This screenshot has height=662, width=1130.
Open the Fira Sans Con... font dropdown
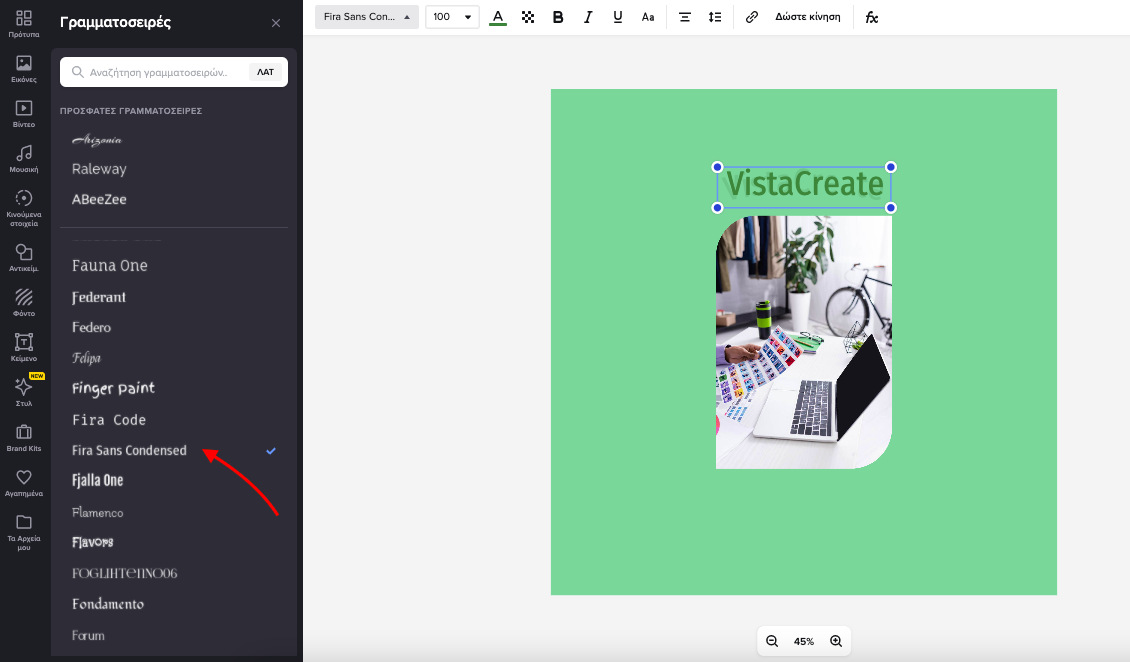tap(367, 17)
